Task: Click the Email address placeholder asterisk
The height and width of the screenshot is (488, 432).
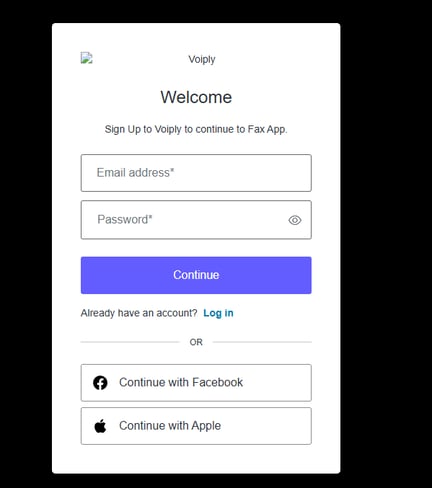Action: pos(172,170)
